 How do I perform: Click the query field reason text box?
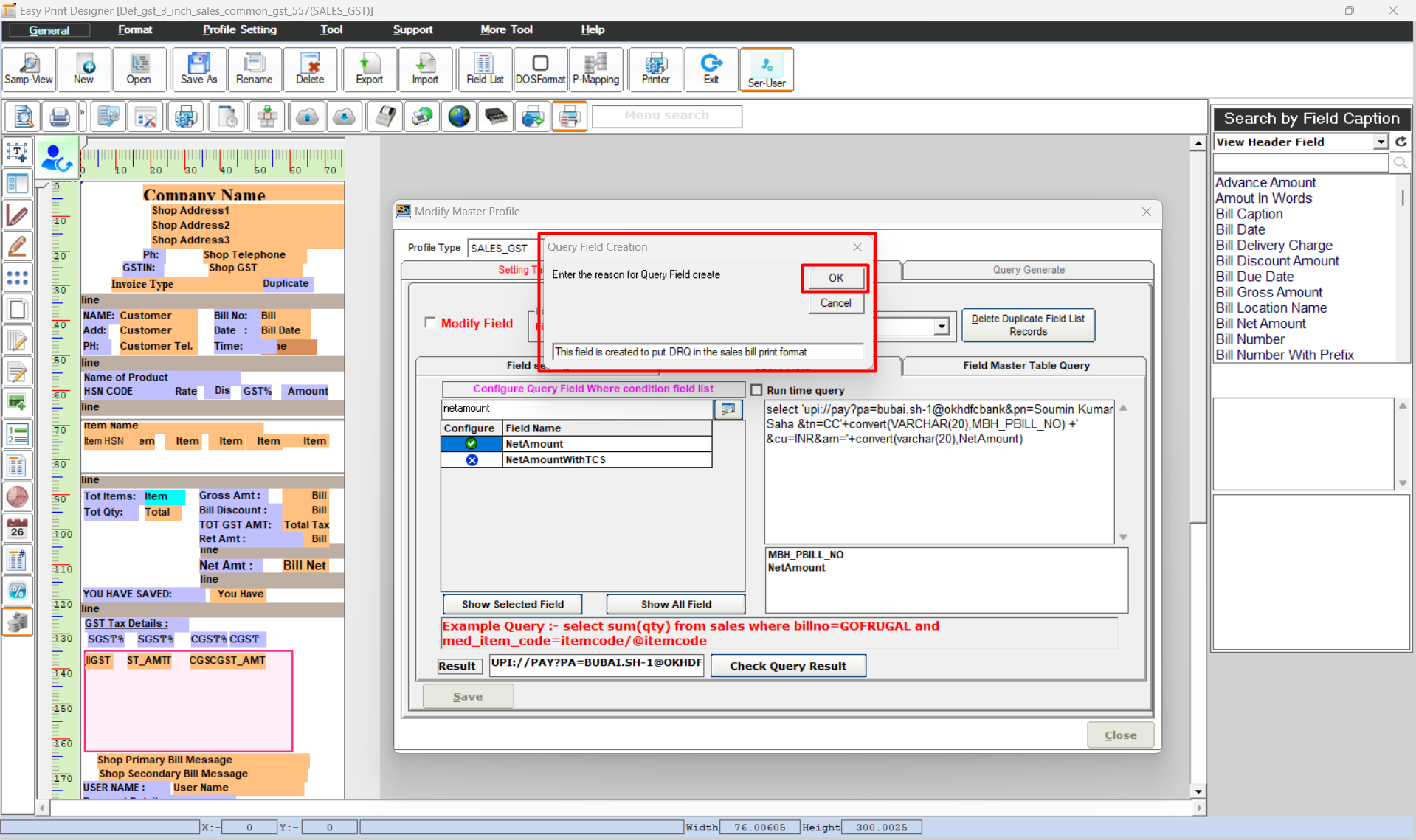click(707, 352)
